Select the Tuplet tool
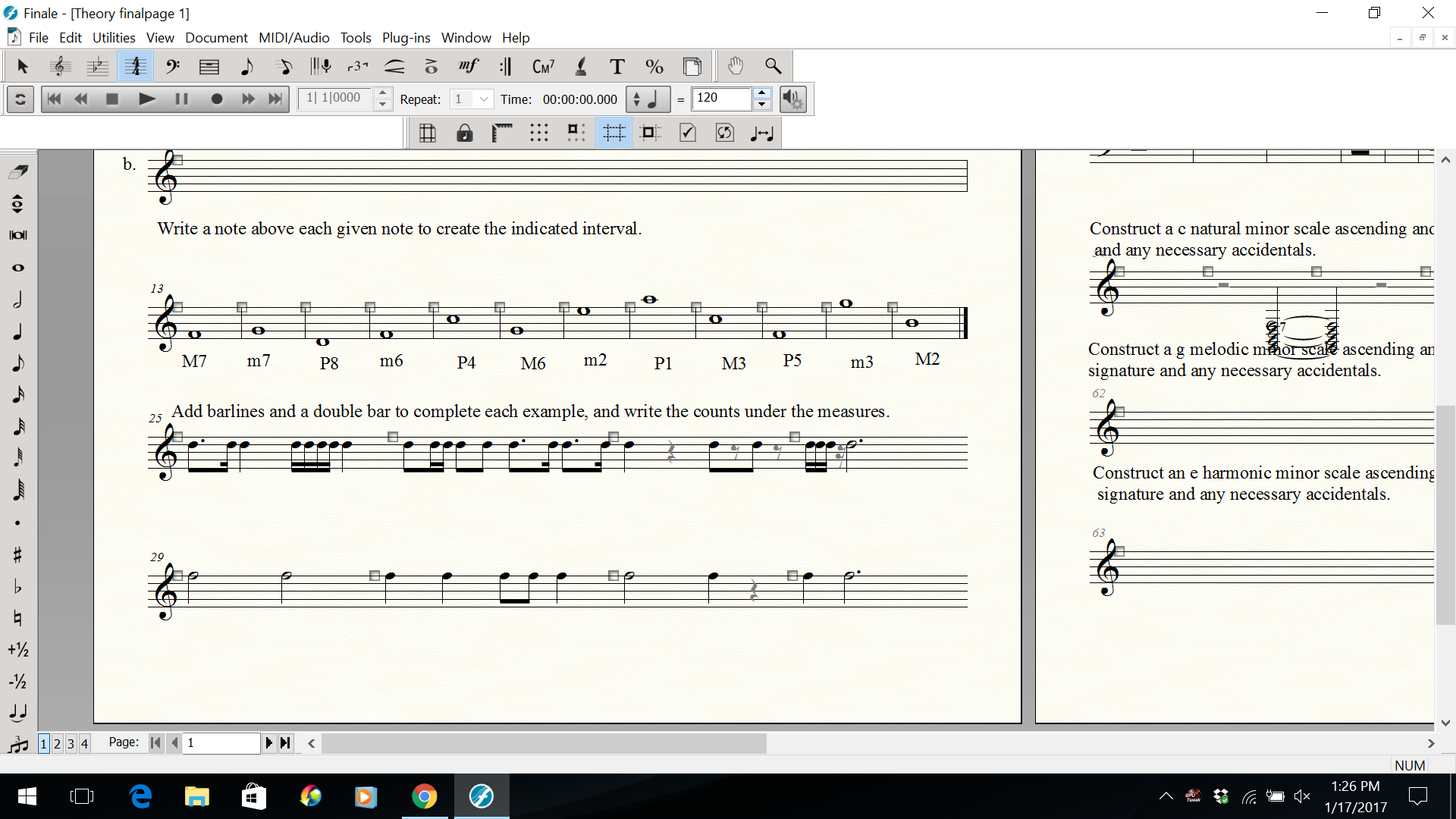This screenshot has width=1456, height=819. click(x=357, y=67)
